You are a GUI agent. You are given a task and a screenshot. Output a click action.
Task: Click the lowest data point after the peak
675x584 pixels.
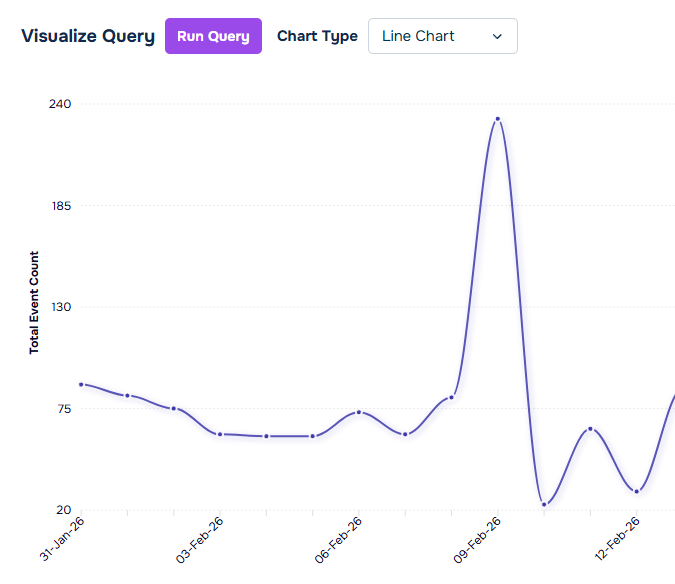544,504
